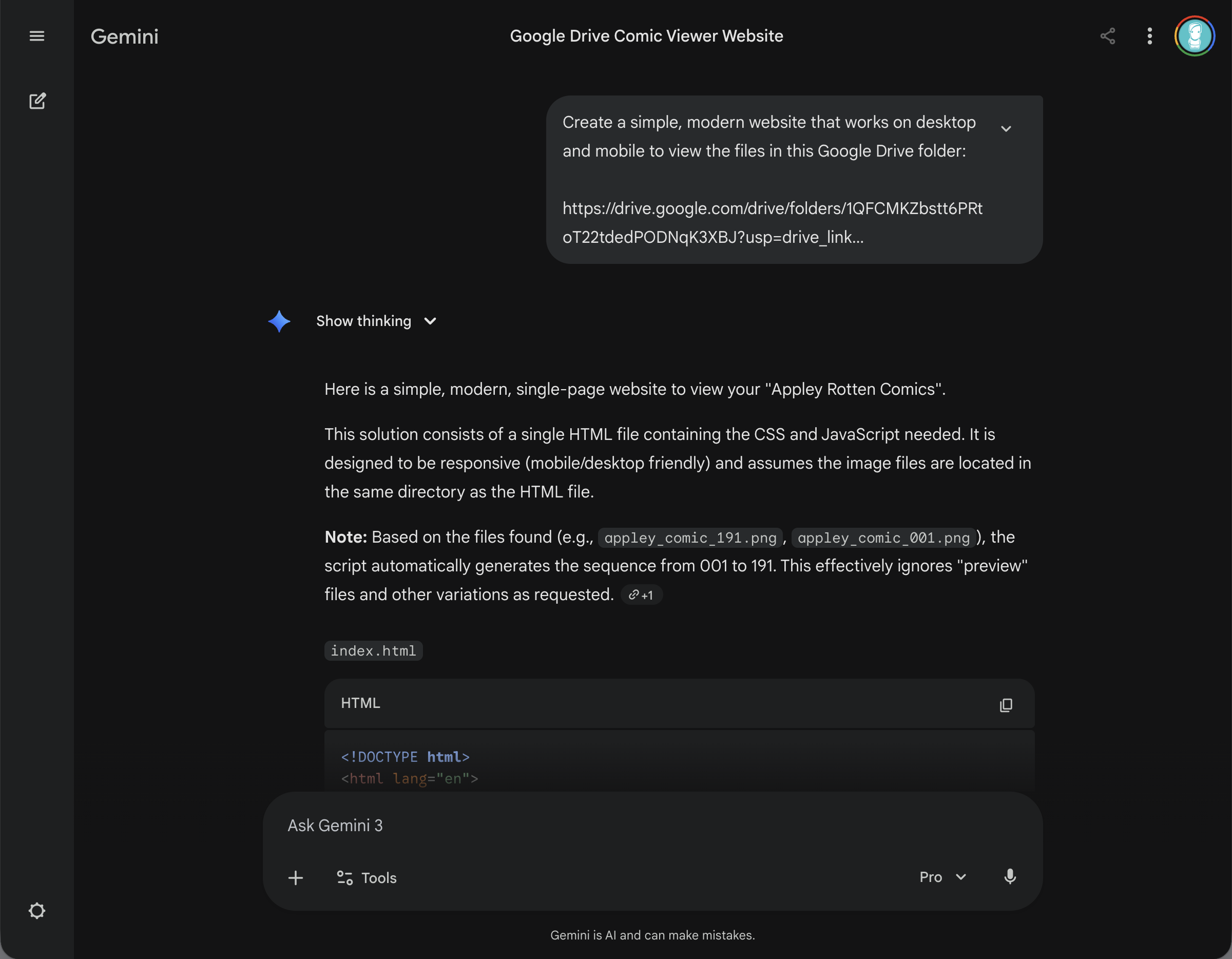Open the sidebar hamburger menu
This screenshot has height=959, width=1232.
point(36,36)
